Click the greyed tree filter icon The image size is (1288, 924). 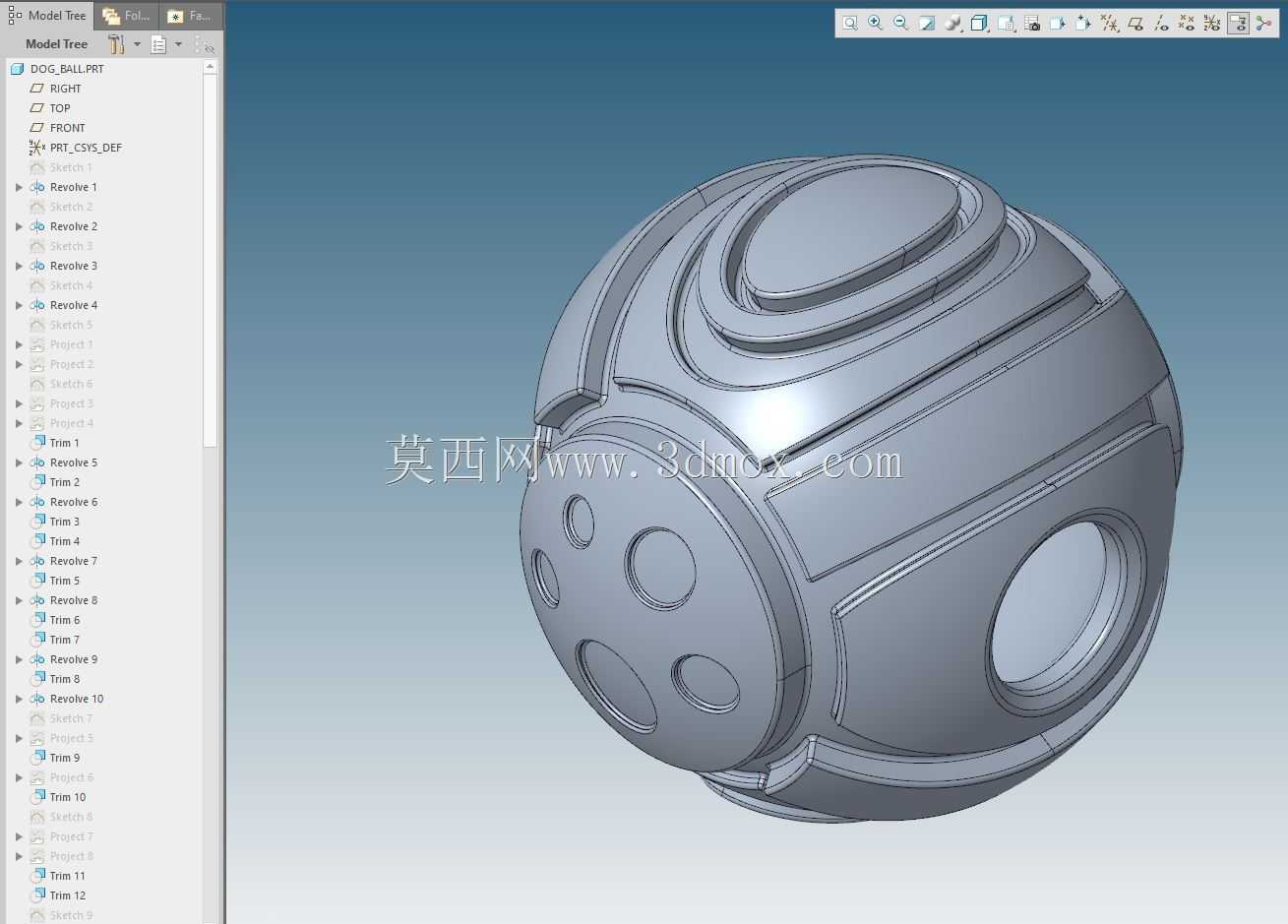pyautogui.click(x=205, y=44)
